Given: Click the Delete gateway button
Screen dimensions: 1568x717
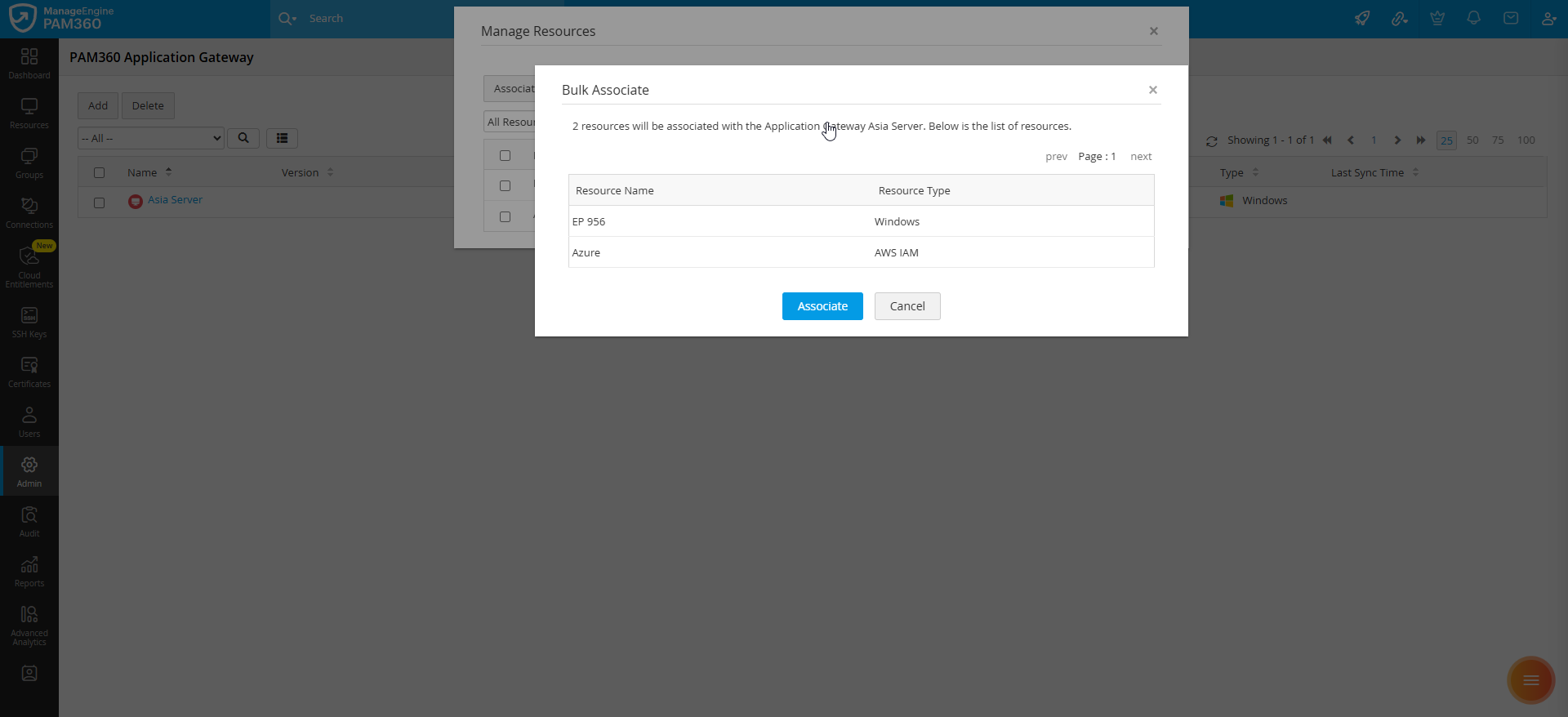Looking at the screenshot, I should 148,105.
